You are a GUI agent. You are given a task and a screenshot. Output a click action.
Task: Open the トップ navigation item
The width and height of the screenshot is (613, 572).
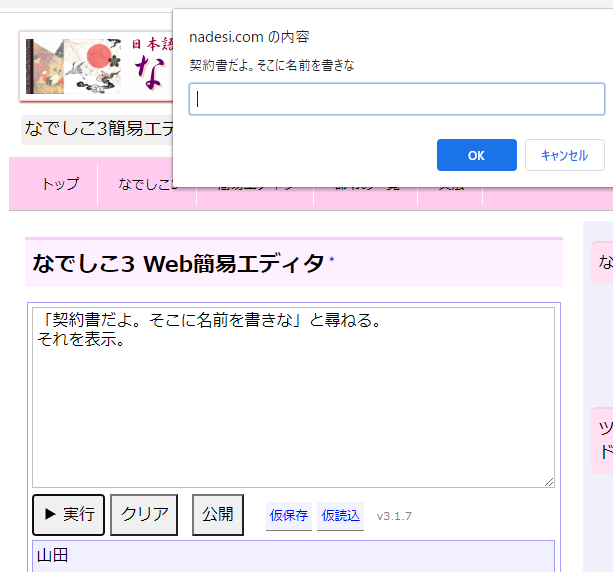point(60,184)
